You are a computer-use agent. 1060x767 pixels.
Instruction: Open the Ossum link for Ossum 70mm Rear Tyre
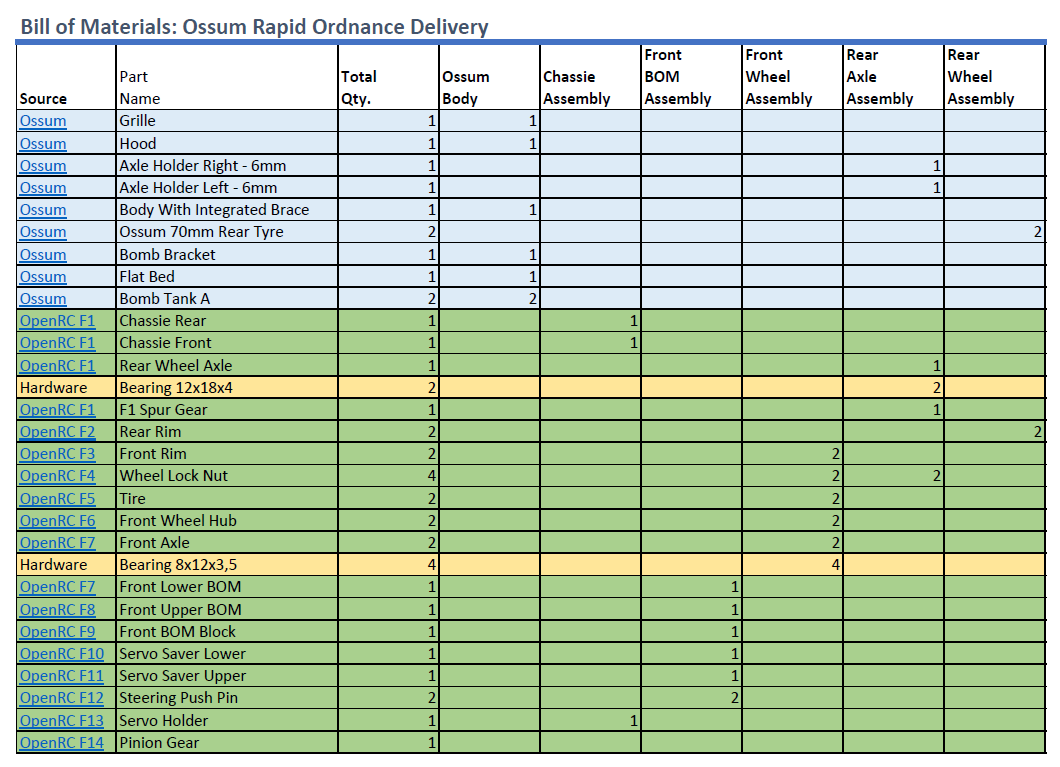[x=43, y=232]
